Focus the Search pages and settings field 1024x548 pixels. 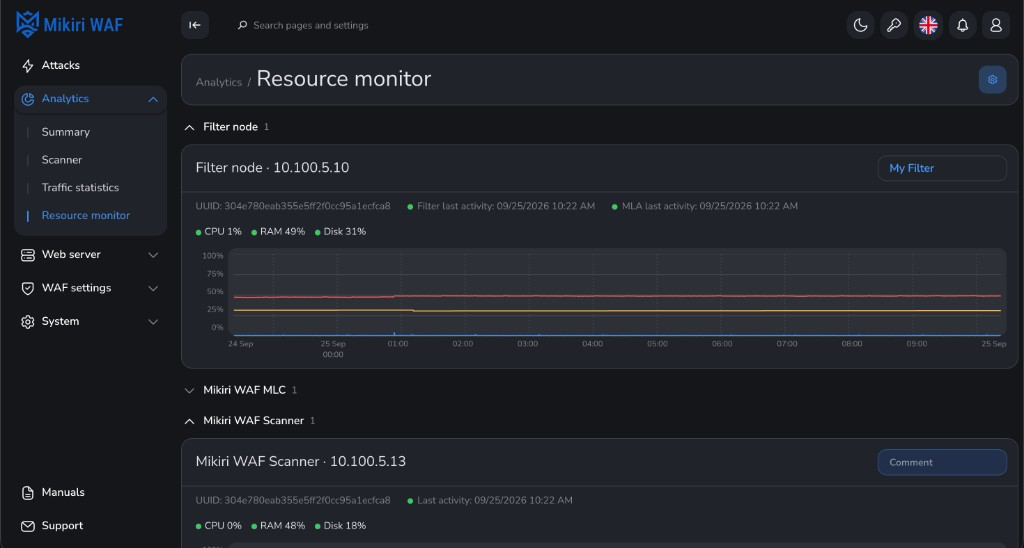click(311, 25)
